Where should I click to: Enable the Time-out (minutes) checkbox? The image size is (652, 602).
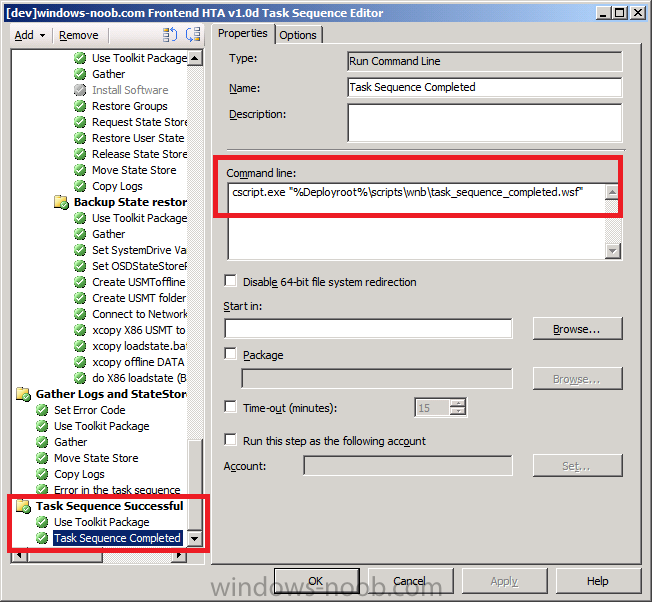[x=230, y=407]
